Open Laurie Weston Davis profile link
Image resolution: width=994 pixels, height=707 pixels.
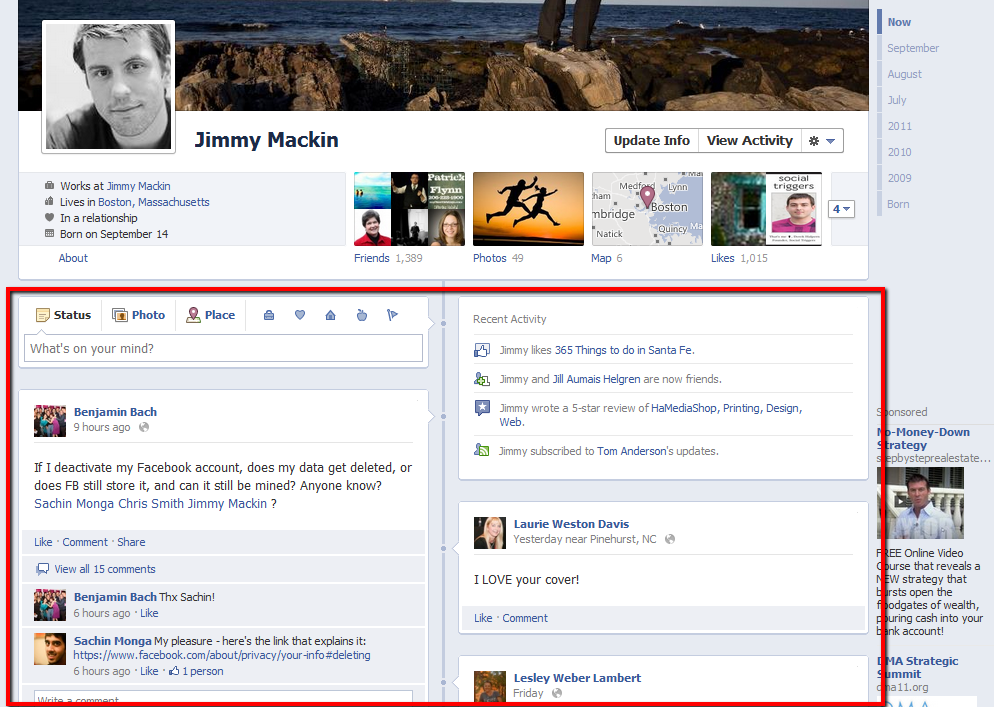pos(571,524)
